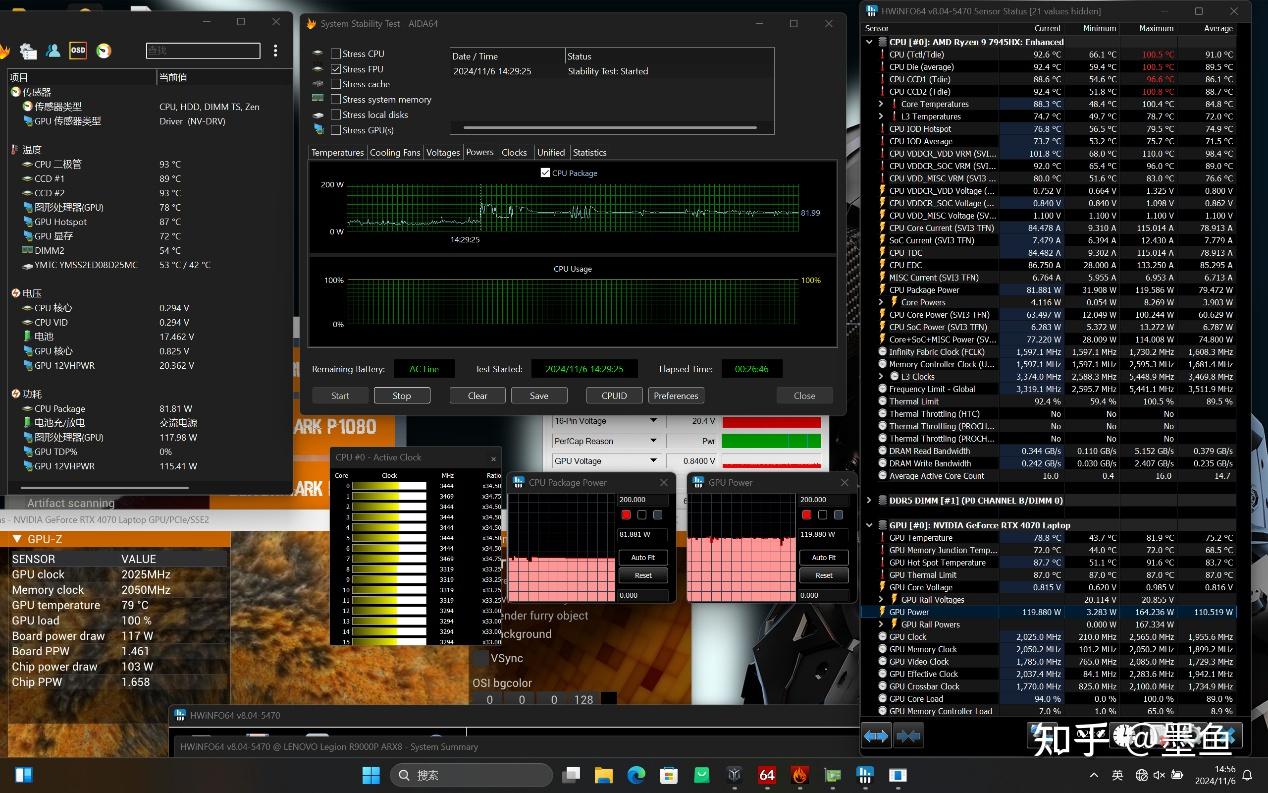Click Auto Fit in CPU Package Power graph
Image resolution: width=1268 pixels, height=793 pixels.
643,557
